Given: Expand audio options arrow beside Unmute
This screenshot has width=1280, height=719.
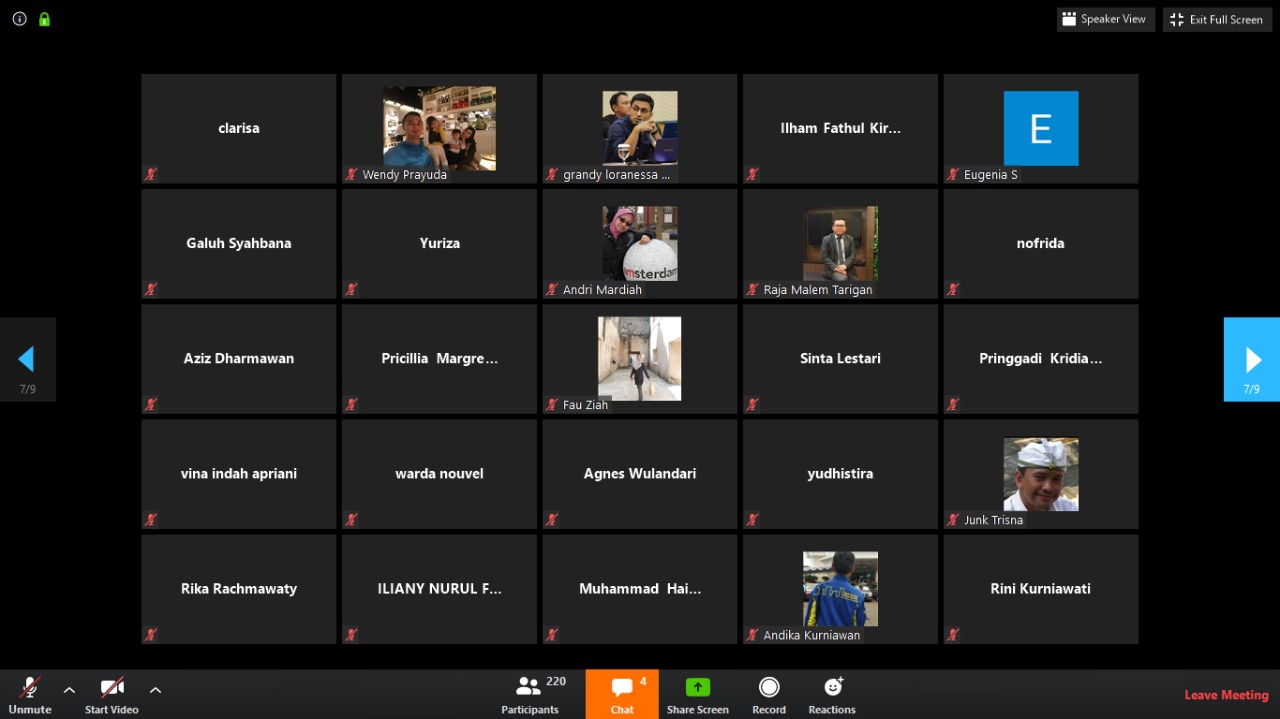Looking at the screenshot, I should click(x=69, y=689).
